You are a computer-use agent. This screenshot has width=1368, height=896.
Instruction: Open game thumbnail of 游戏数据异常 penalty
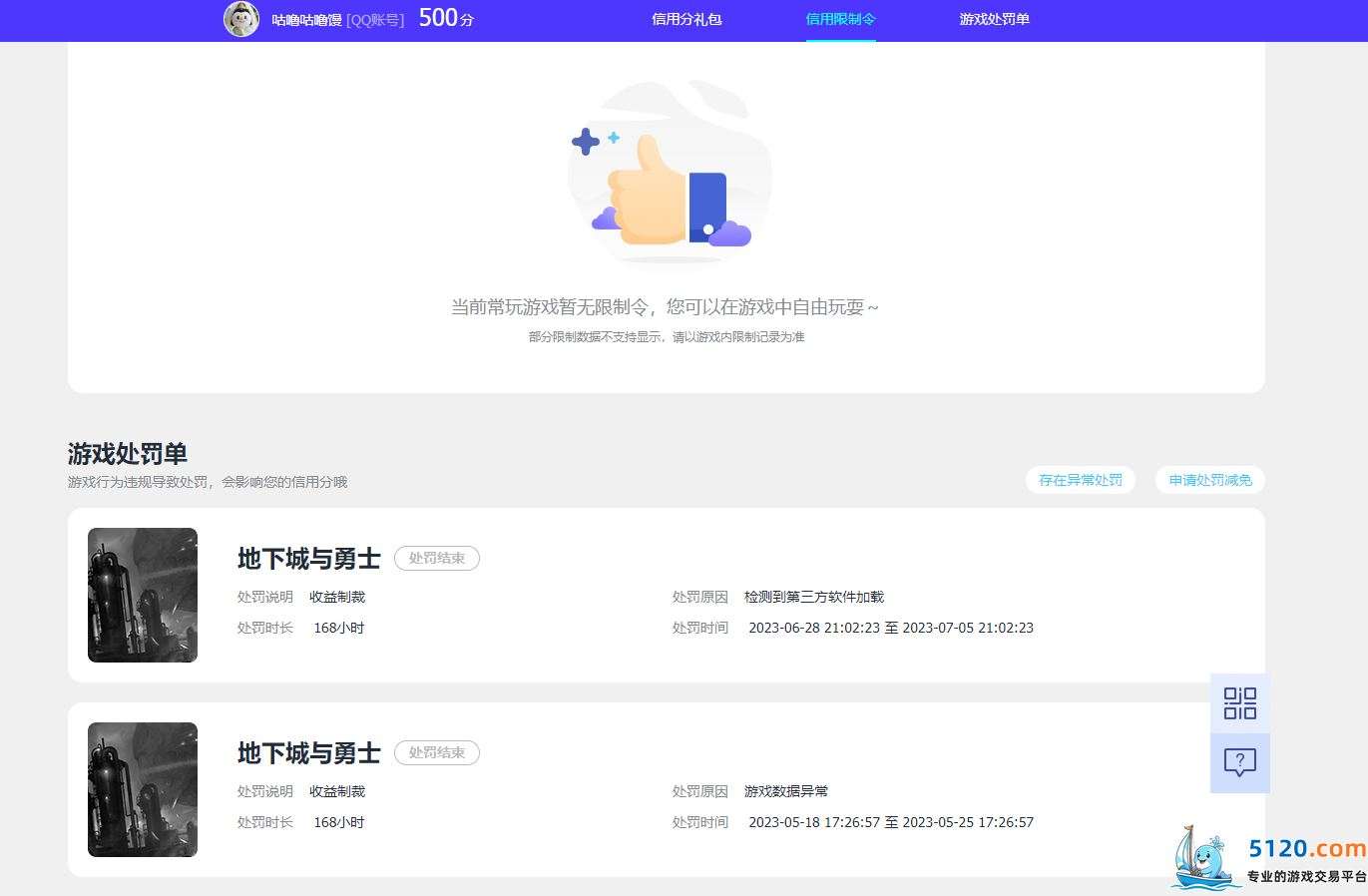pos(143,789)
